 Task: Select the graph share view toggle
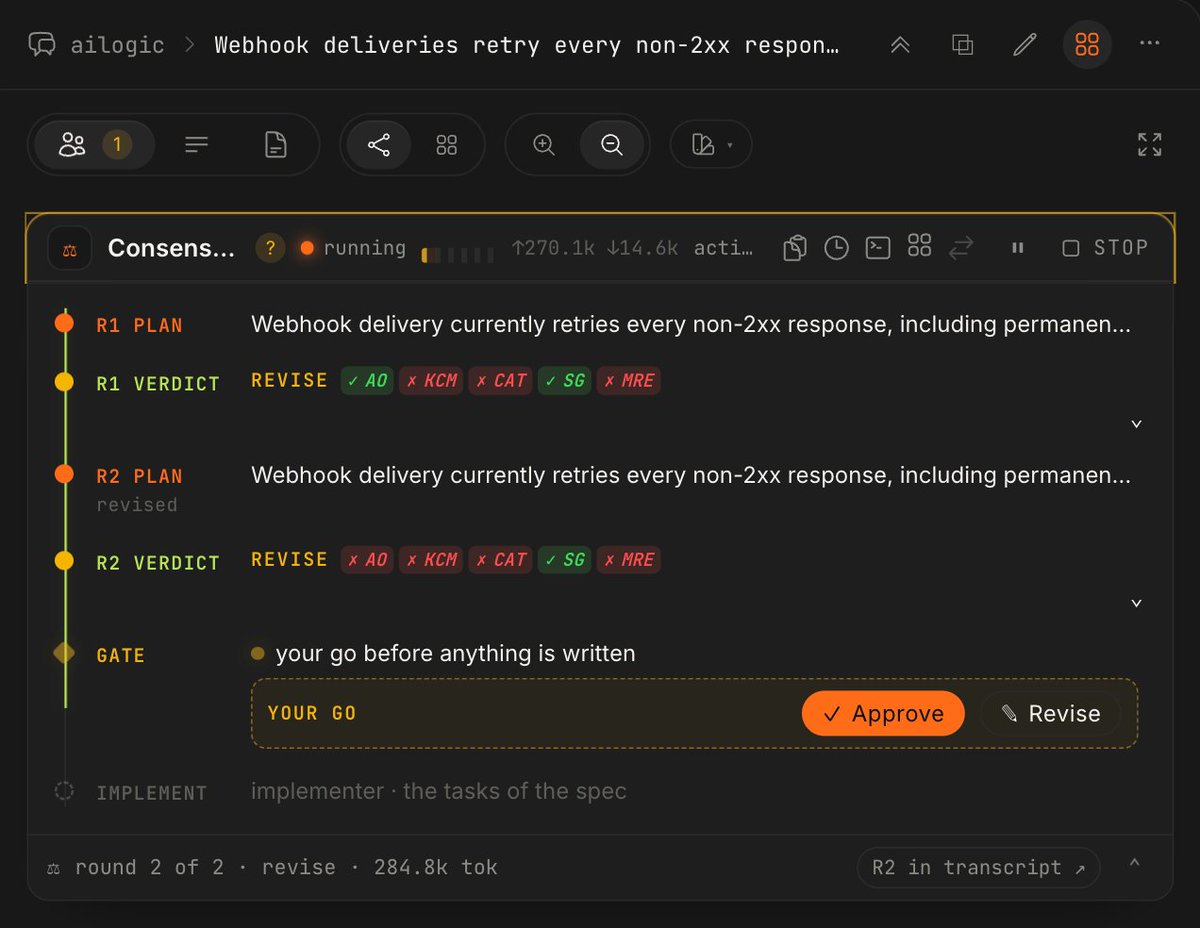click(379, 145)
